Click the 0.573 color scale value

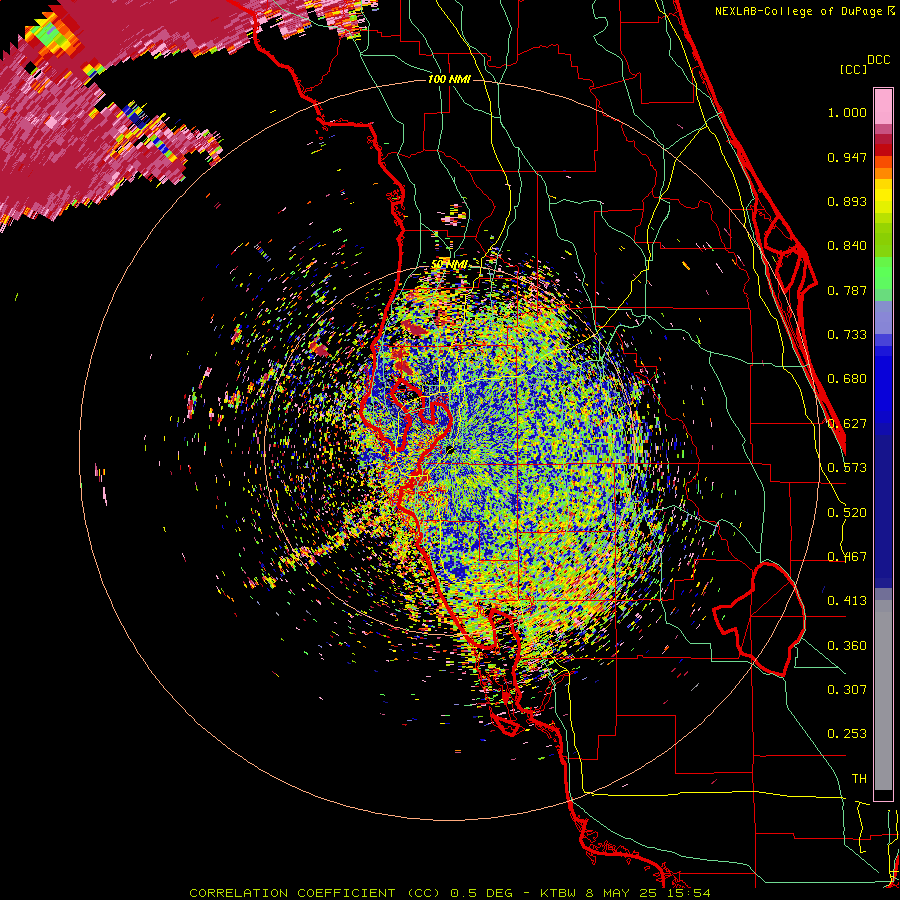click(847, 468)
